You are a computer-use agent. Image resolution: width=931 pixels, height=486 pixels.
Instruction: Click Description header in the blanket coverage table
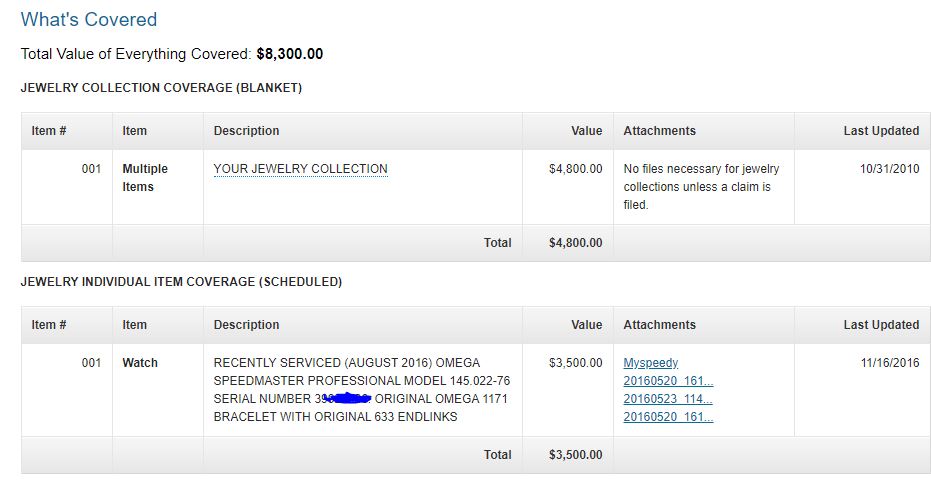247,131
